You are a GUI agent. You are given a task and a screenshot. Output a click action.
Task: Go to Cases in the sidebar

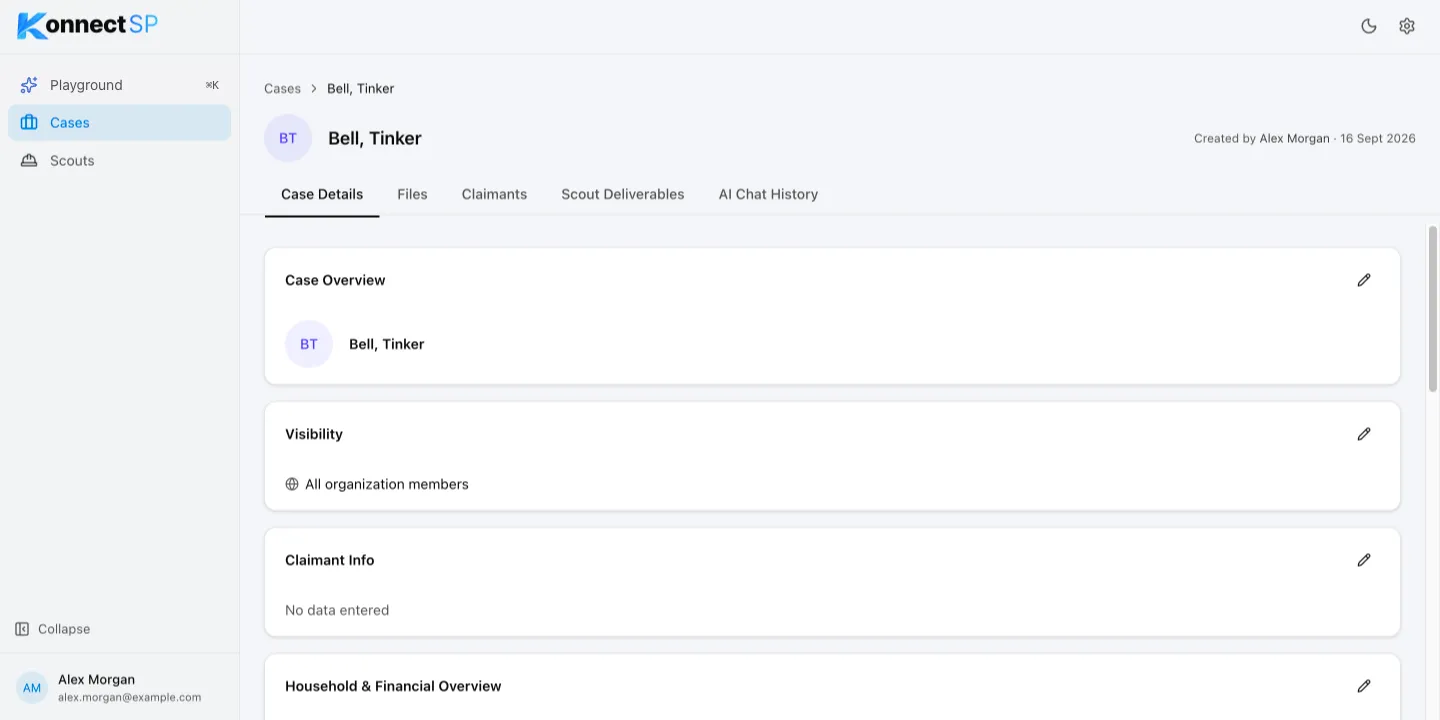click(x=120, y=123)
